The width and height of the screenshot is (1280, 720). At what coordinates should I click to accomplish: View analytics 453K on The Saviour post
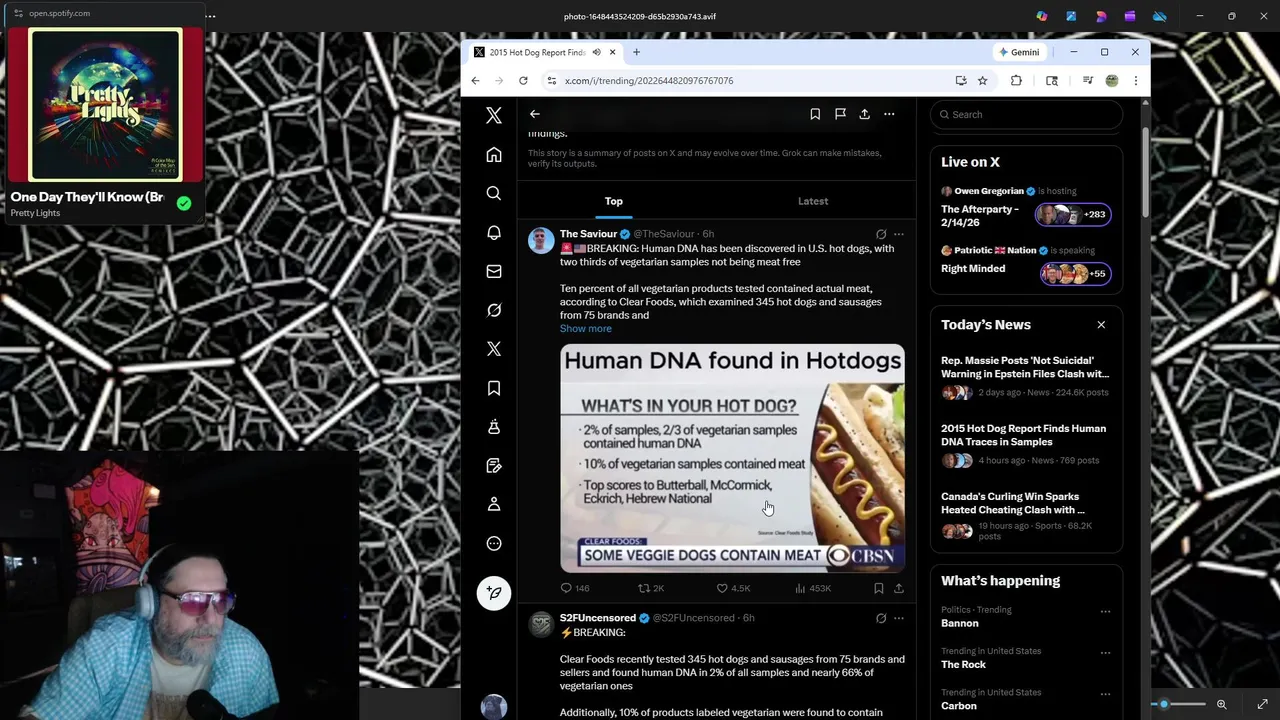pyautogui.click(x=813, y=588)
